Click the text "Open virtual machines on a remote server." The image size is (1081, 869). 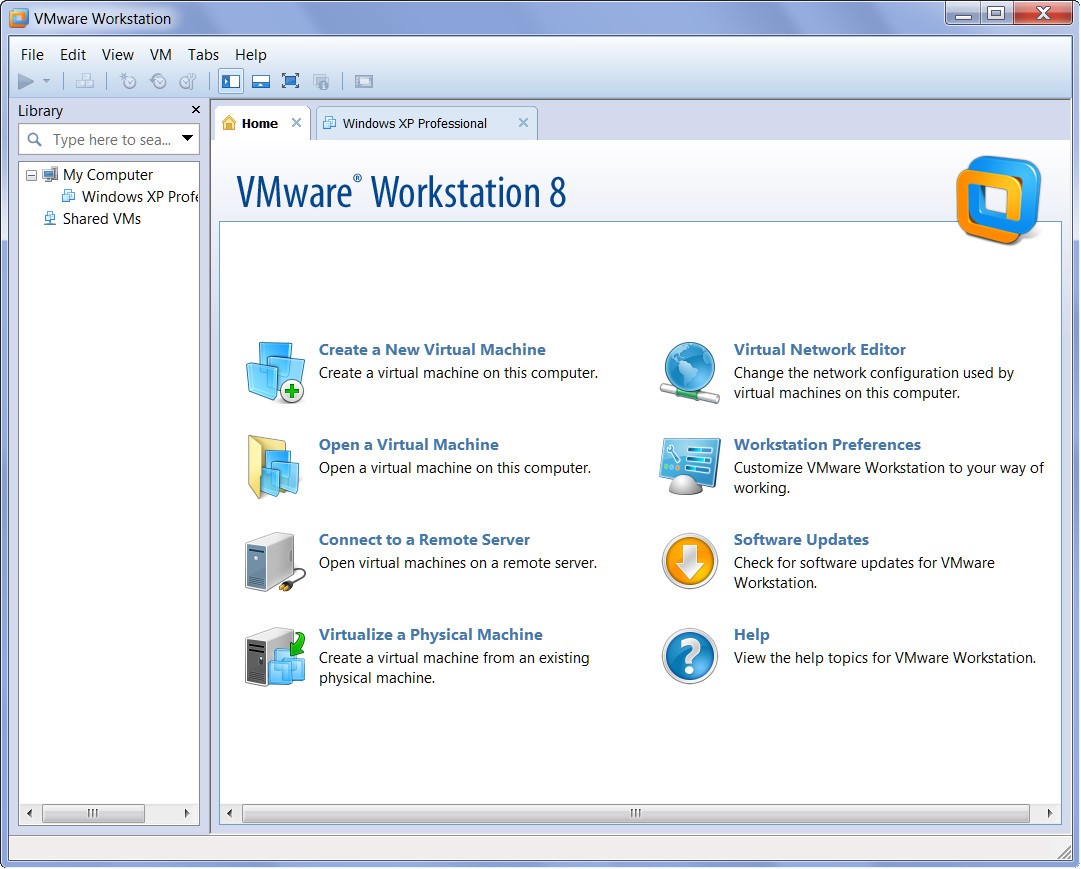[x=458, y=563]
